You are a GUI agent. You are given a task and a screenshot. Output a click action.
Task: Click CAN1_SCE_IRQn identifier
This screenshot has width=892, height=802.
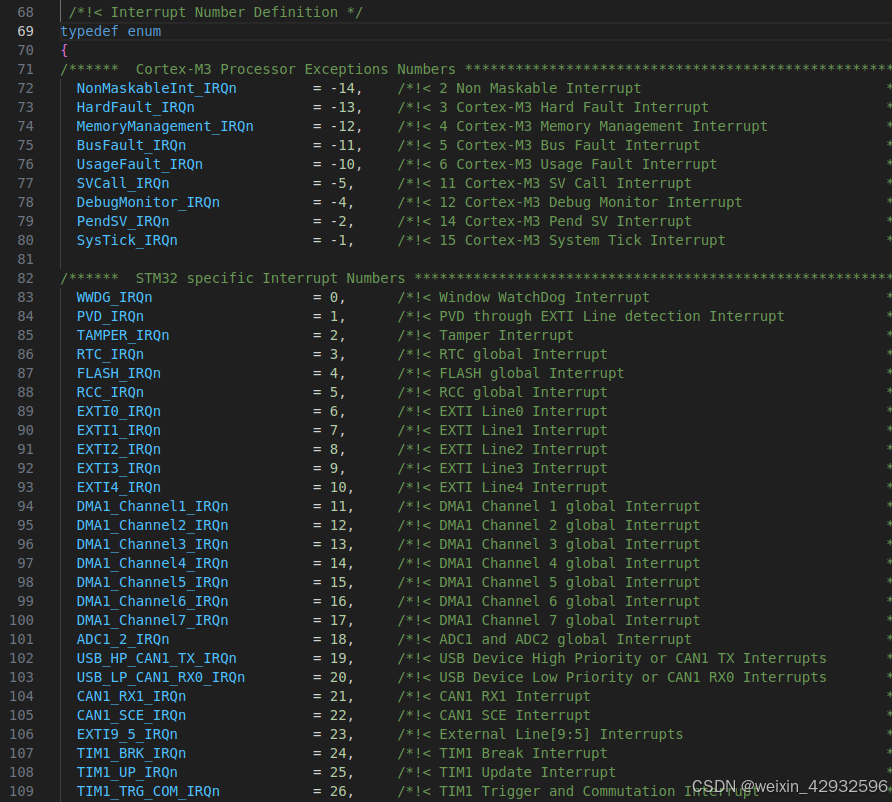tap(131, 715)
